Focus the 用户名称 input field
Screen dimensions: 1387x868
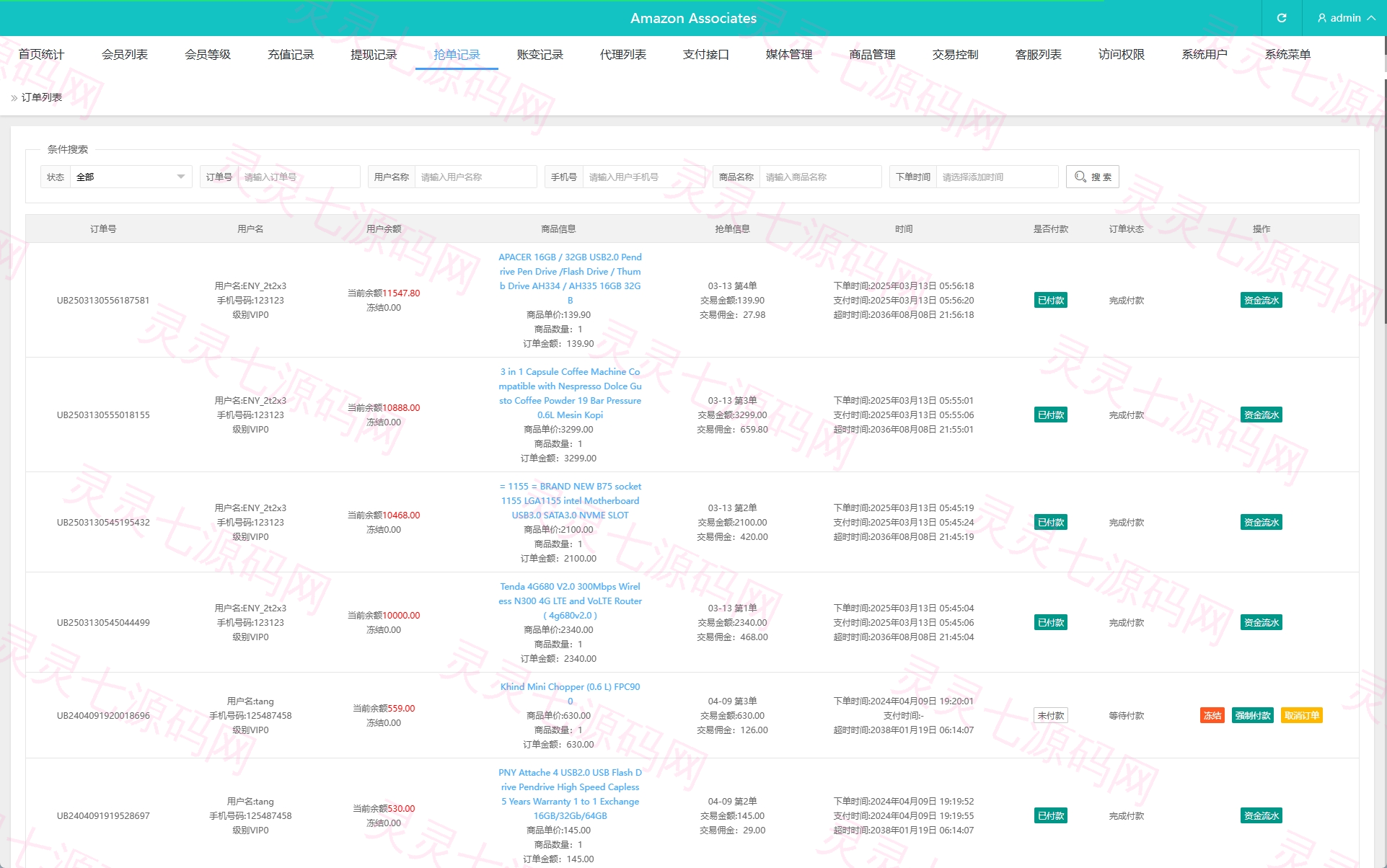[x=475, y=177]
